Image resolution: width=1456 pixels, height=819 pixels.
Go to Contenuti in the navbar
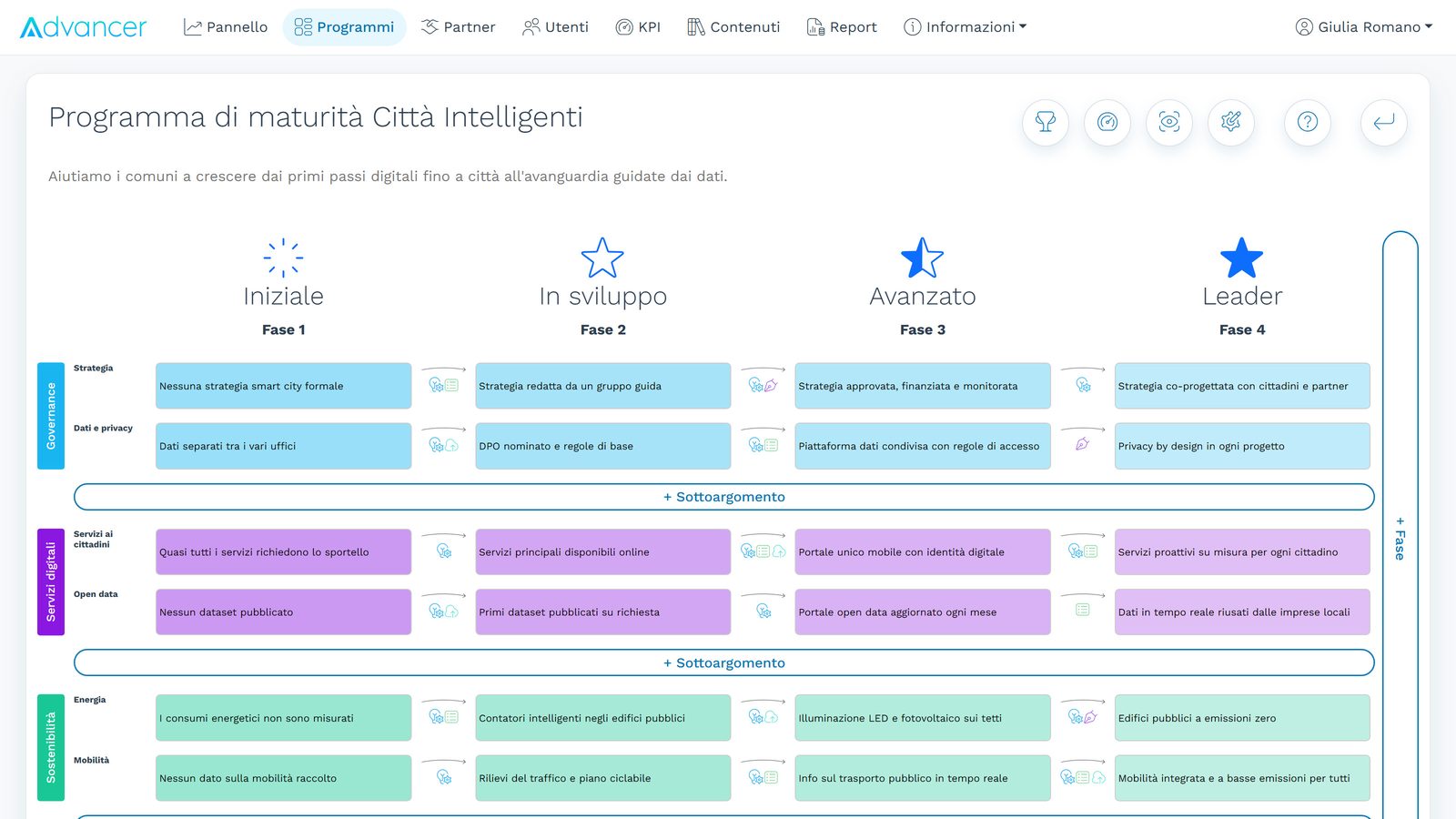point(733,27)
